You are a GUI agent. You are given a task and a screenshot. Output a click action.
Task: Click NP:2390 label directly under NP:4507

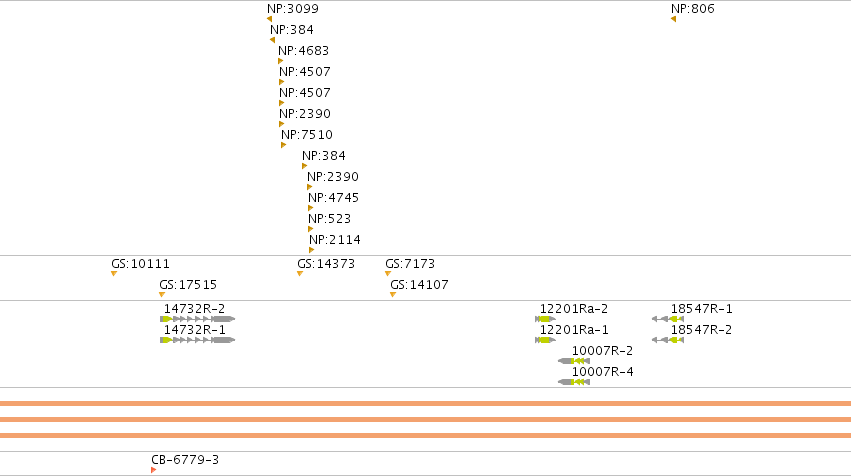305,114
